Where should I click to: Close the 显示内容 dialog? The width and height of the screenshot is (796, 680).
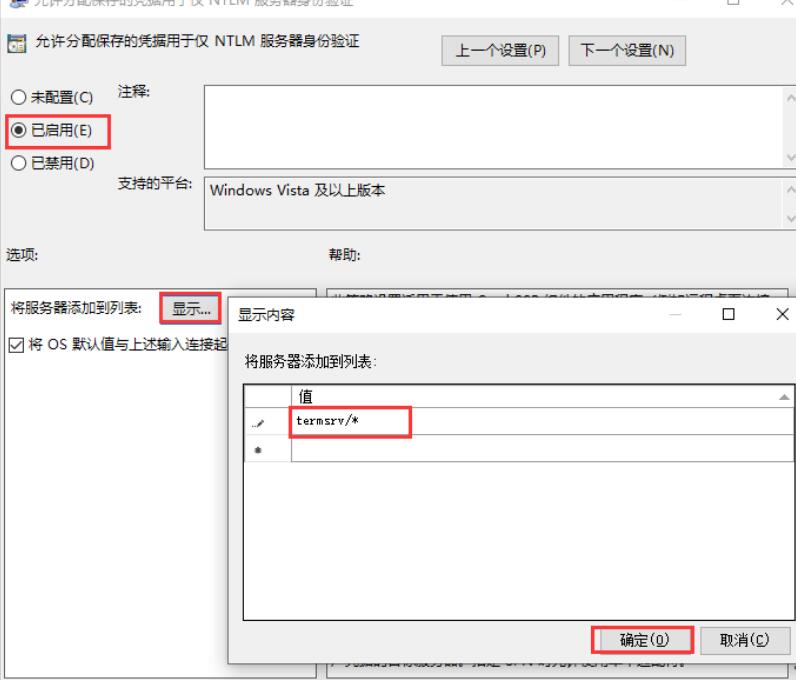point(782,314)
